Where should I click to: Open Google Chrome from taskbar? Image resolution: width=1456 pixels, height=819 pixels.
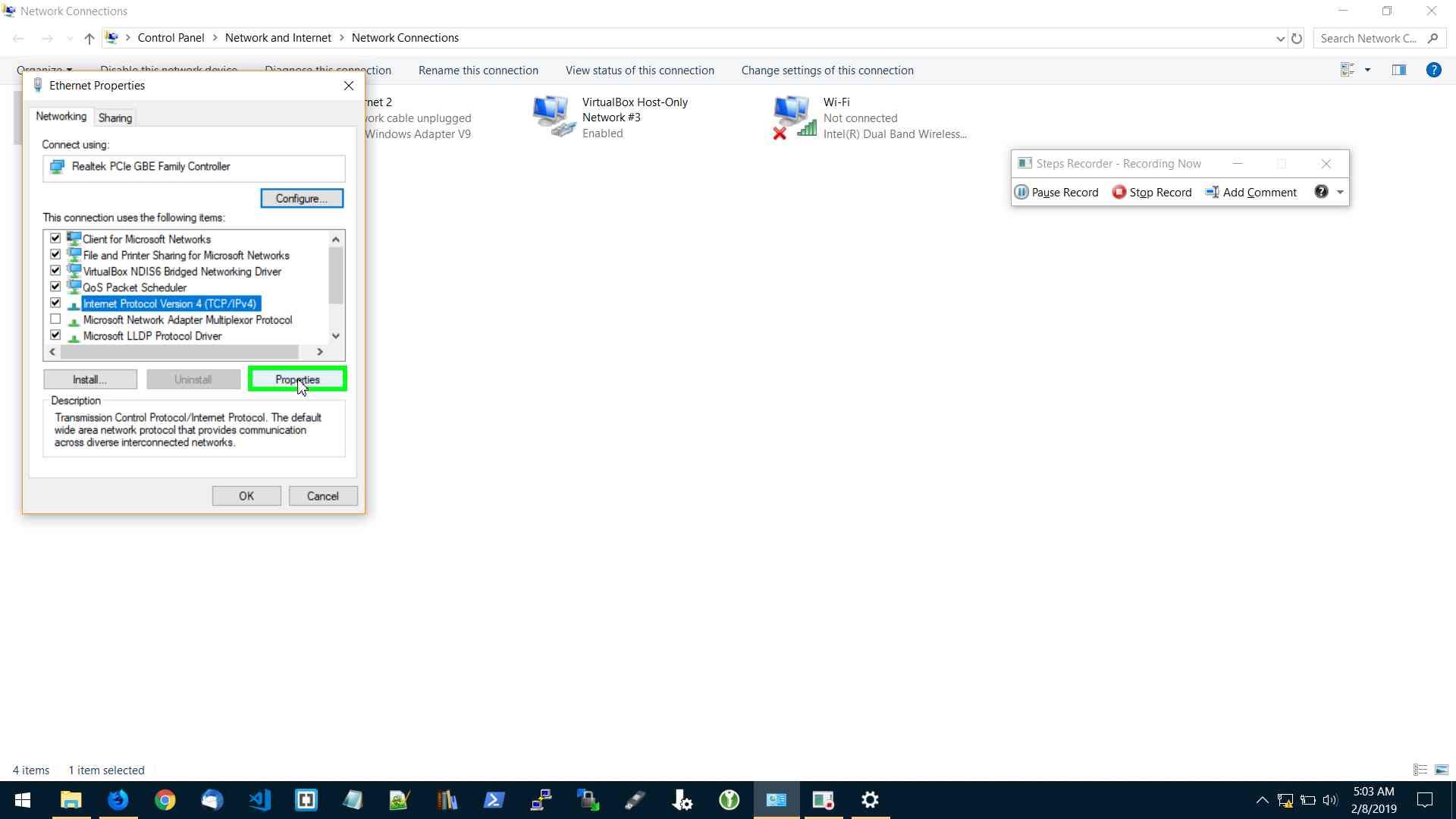coord(165,800)
